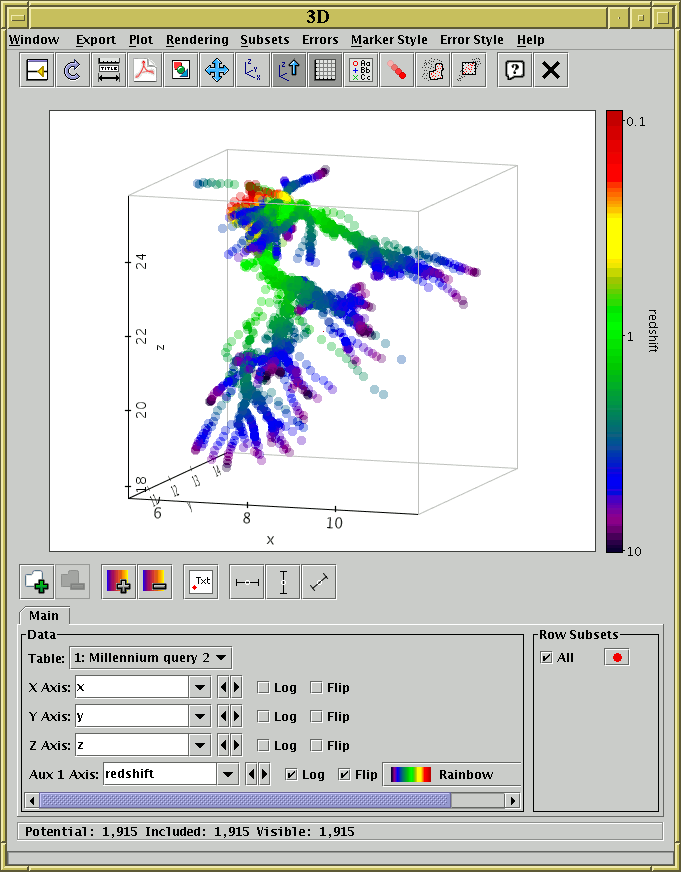Open the Table selection dropdown
The width and height of the screenshot is (681, 872).
coord(151,658)
